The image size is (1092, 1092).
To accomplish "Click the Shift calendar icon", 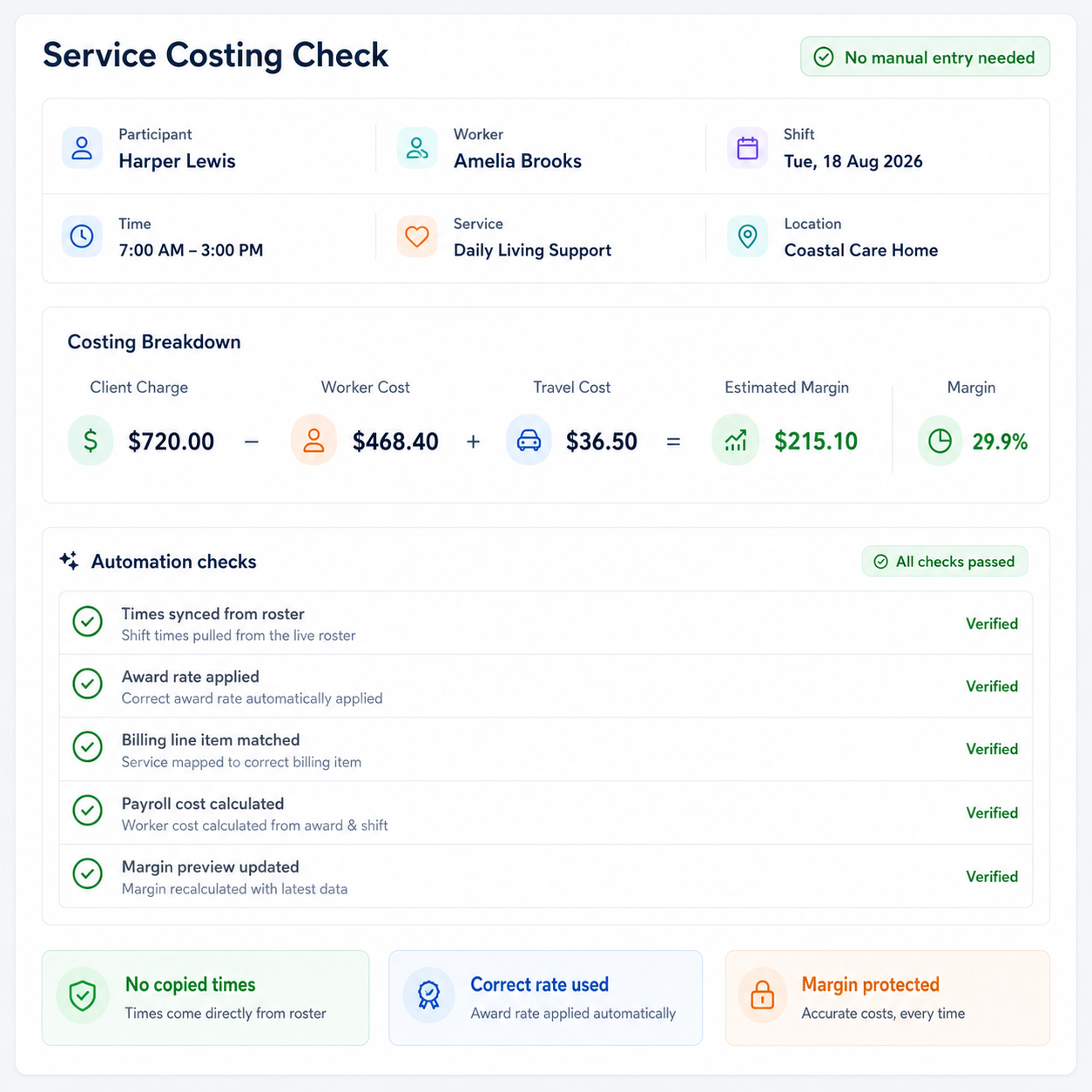I will [747, 147].
